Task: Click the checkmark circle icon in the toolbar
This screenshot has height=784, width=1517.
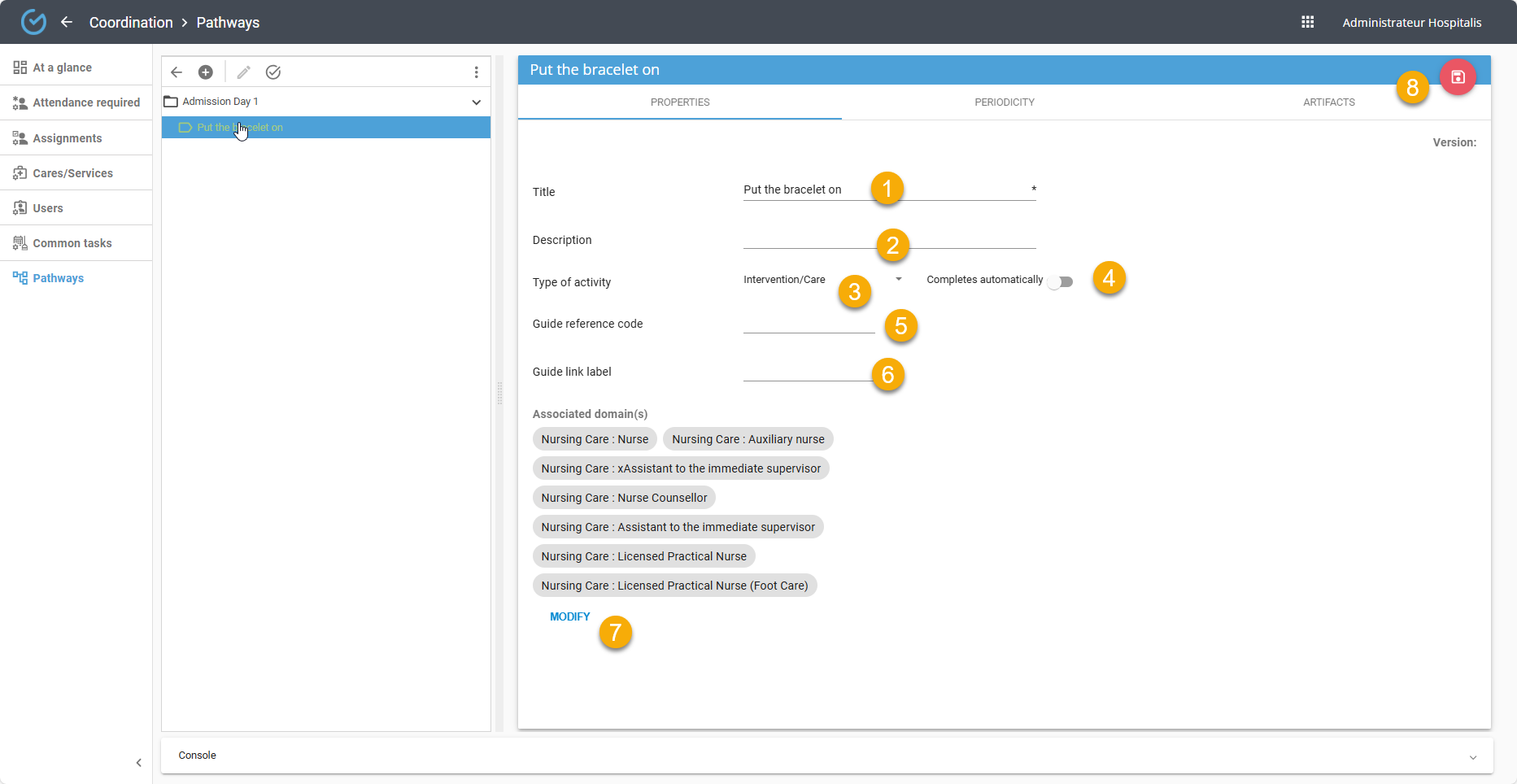Action: [x=273, y=72]
